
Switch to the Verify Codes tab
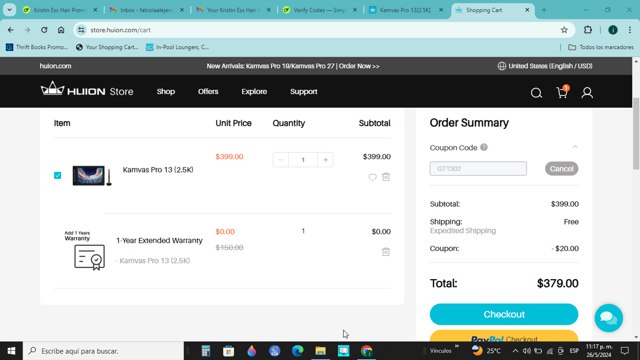pyautogui.click(x=320, y=10)
